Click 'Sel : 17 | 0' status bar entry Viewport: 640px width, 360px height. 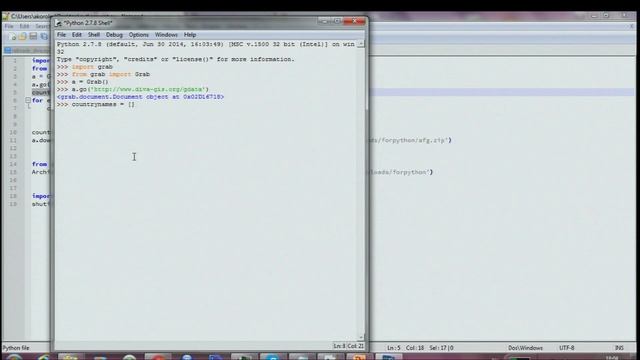coord(441,348)
